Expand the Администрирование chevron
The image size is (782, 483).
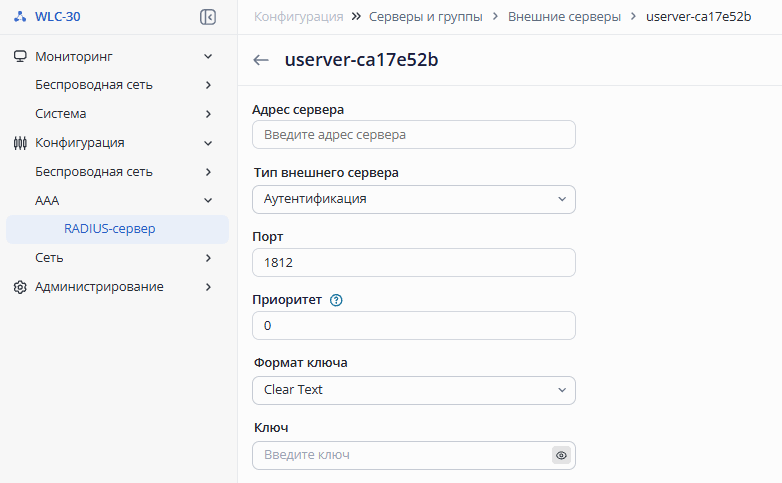[208, 287]
